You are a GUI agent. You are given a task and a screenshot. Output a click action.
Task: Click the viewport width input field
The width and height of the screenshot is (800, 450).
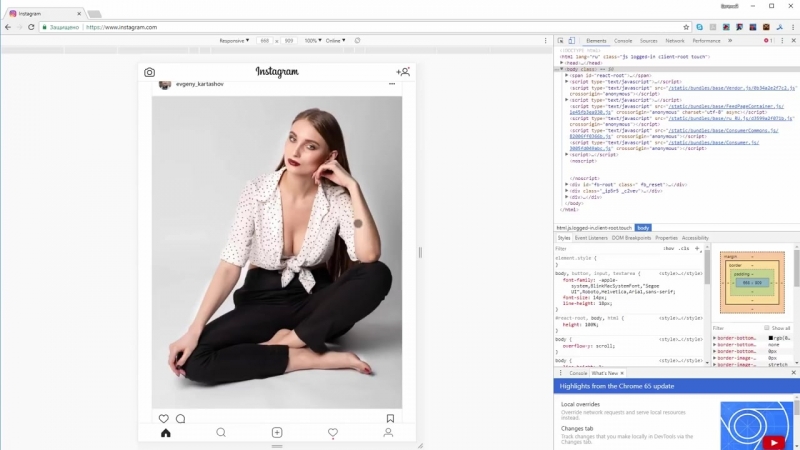pos(264,40)
